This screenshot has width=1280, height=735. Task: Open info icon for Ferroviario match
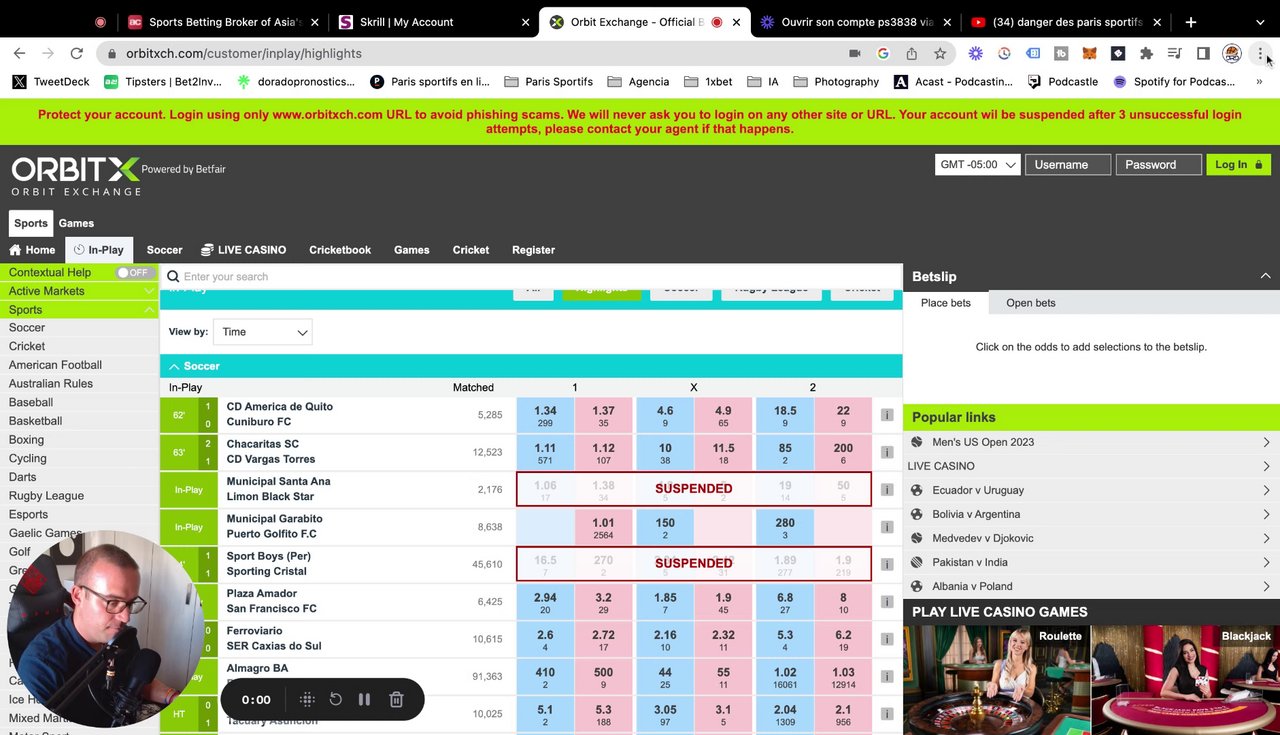point(887,639)
